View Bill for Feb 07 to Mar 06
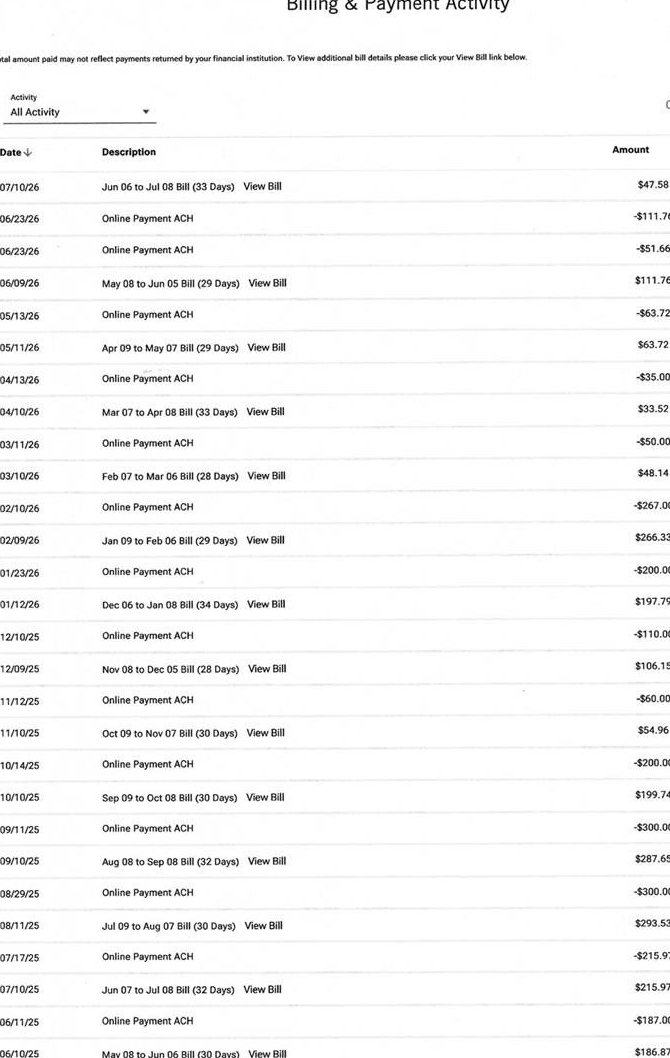670x1058 pixels. tap(267, 476)
